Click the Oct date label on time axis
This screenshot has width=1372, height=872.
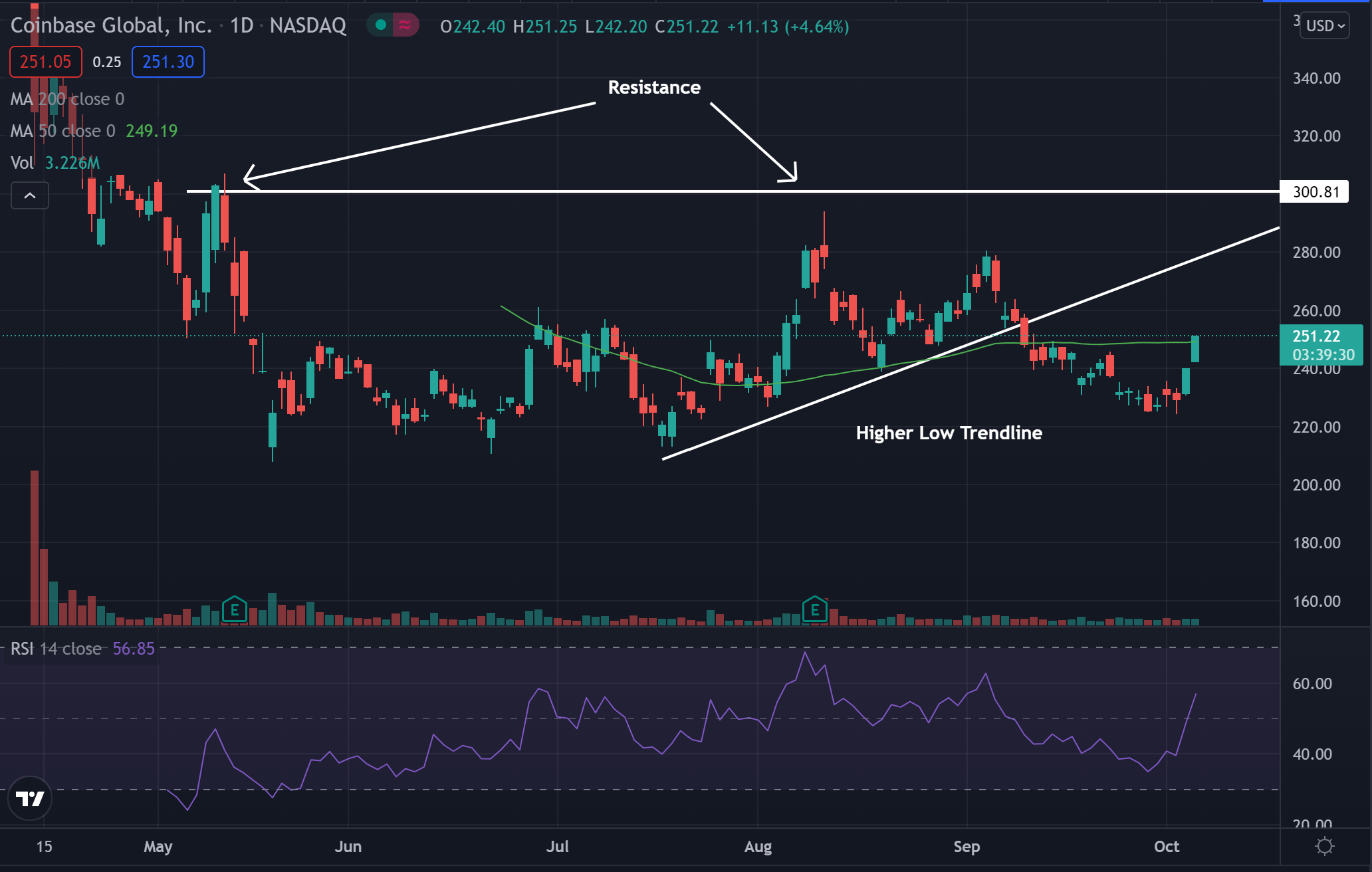[1167, 847]
